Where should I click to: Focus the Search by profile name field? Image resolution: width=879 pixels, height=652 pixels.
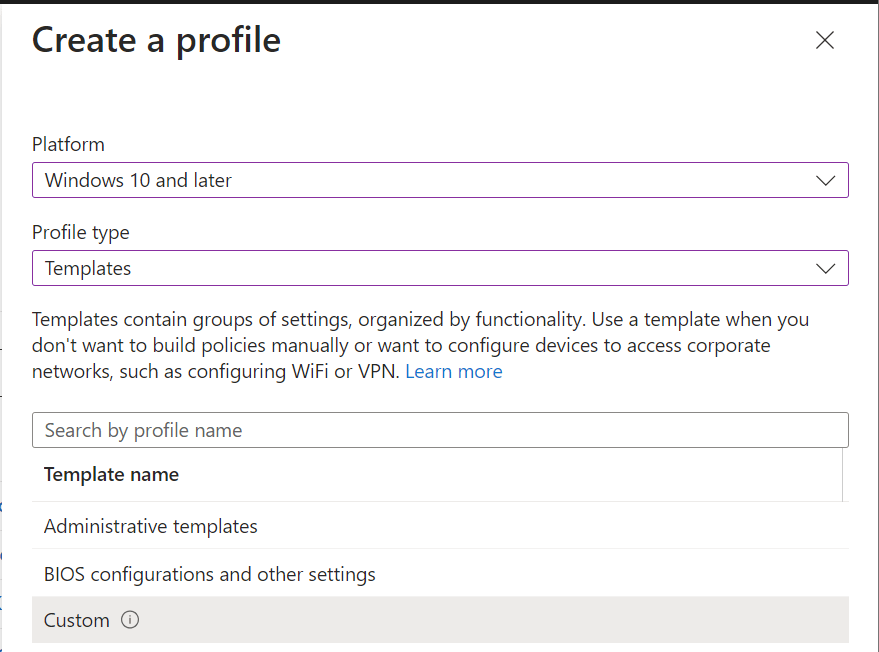440,430
